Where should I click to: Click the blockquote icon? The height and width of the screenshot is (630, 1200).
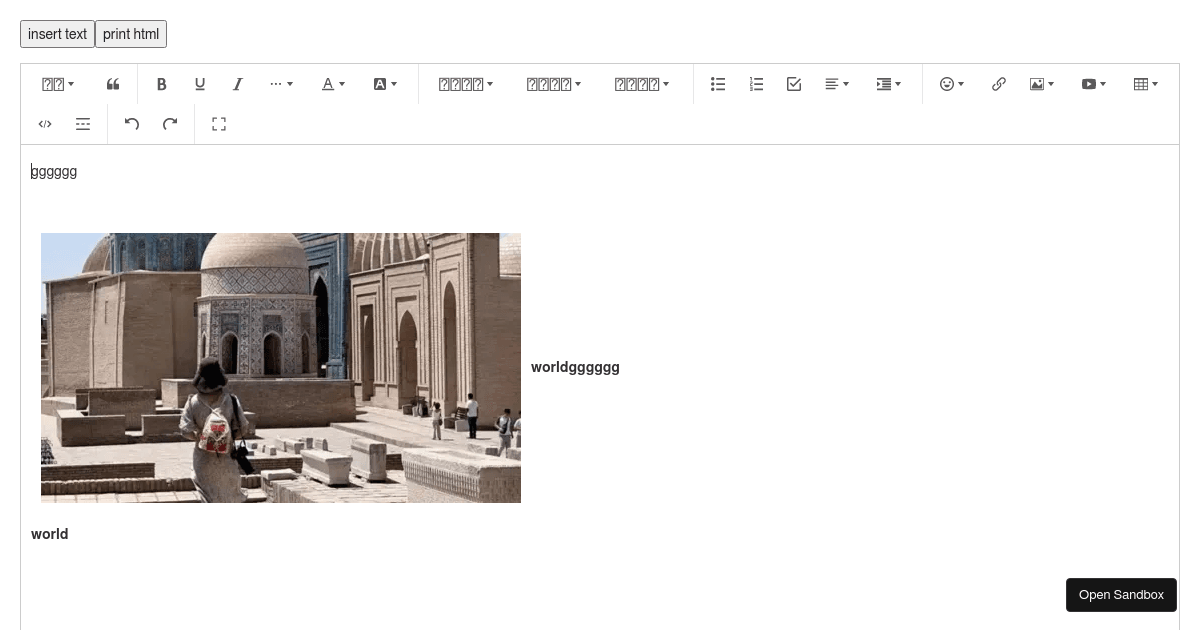coord(113,84)
